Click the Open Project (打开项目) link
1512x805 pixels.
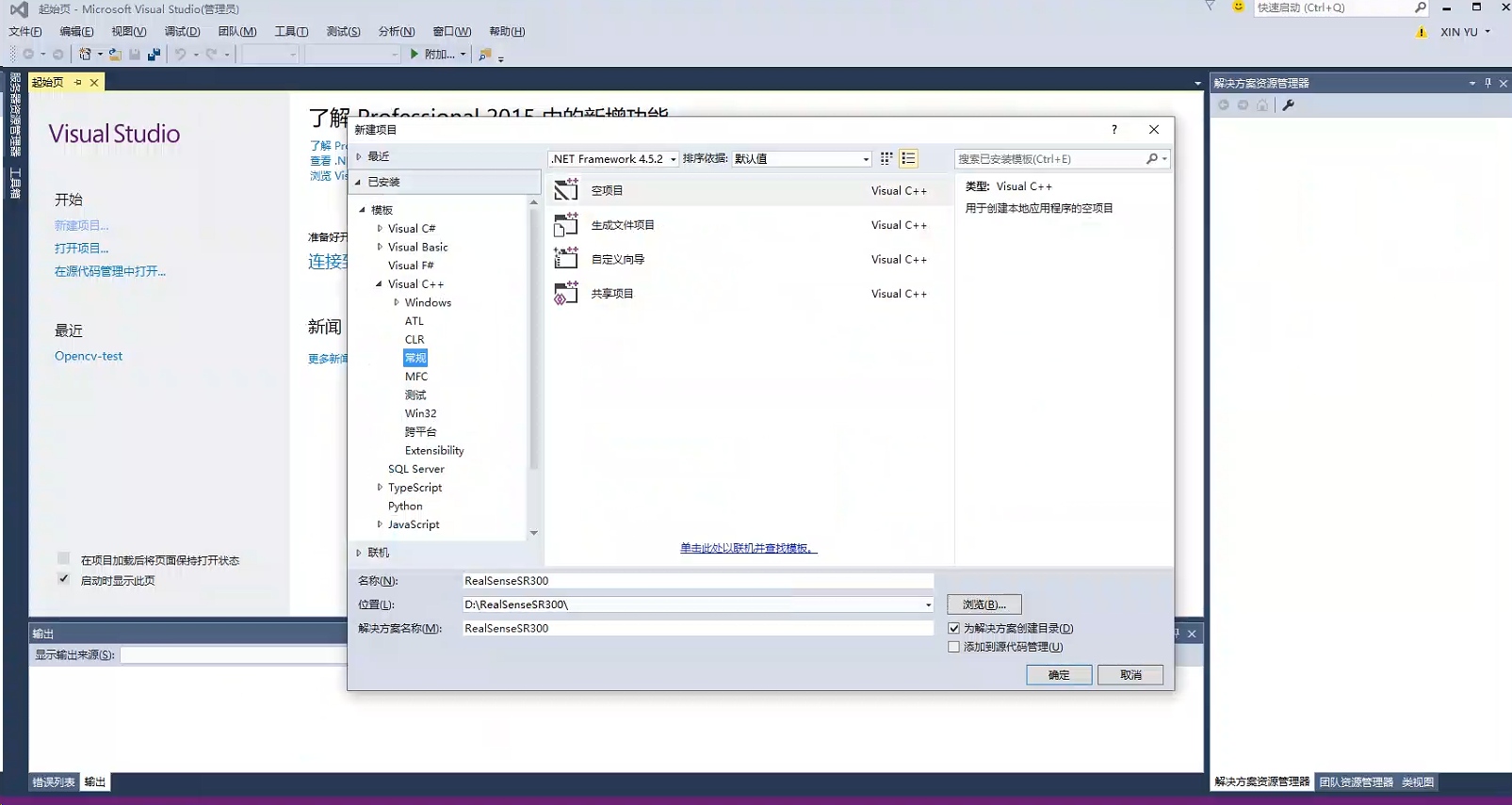(81, 249)
